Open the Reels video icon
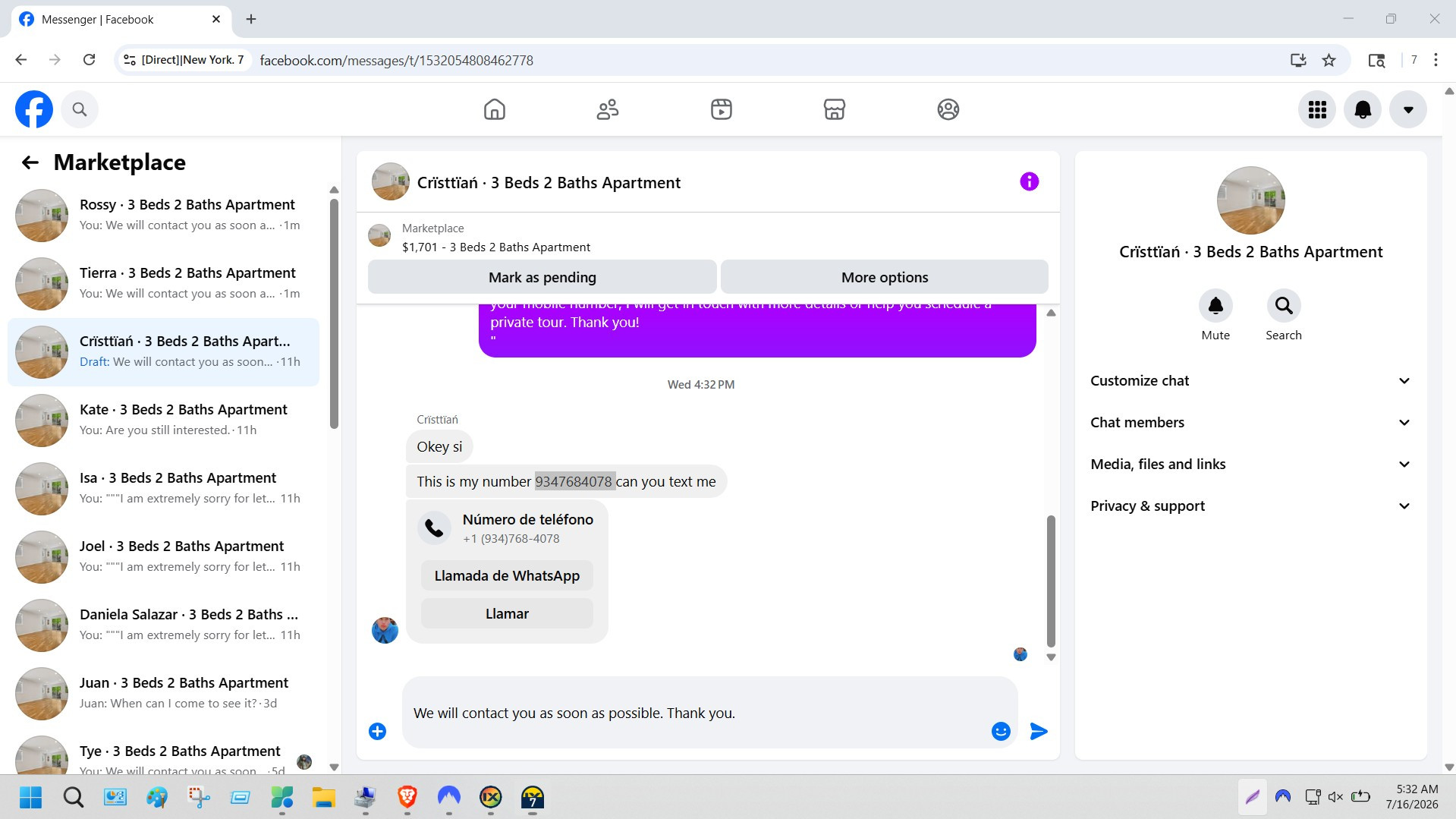 click(722, 109)
